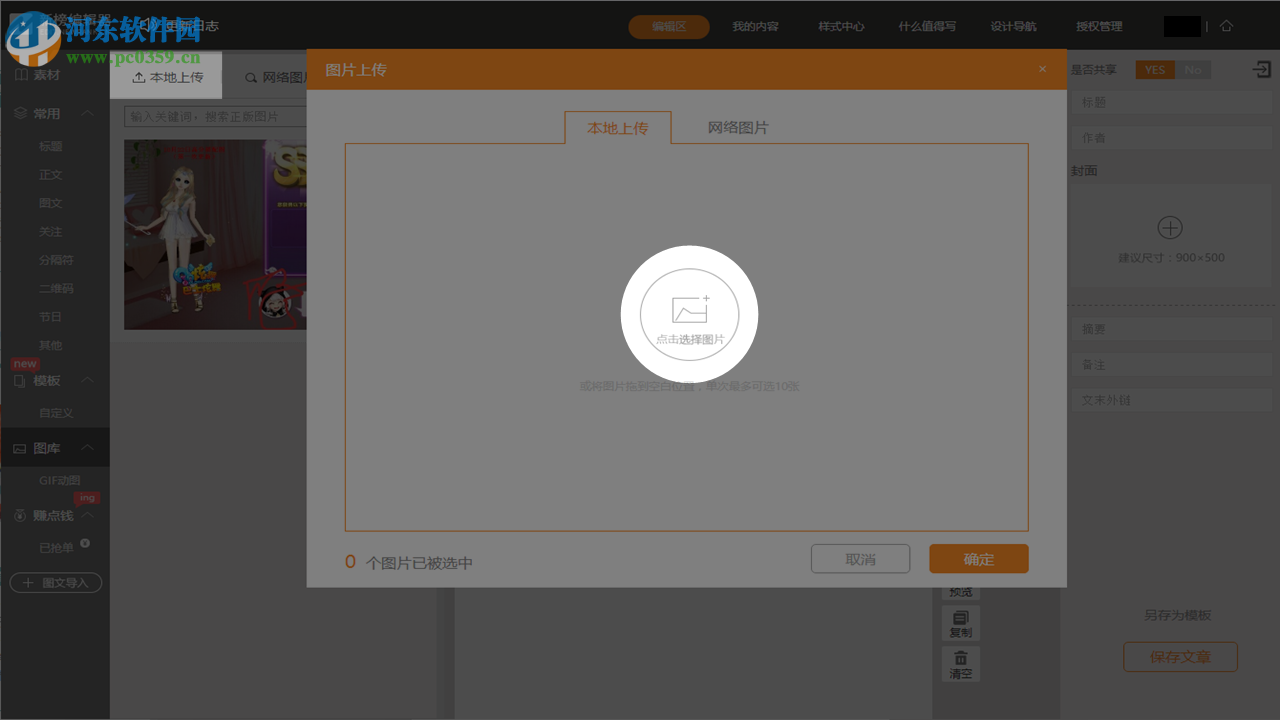Click the 模板 document icon
The width and height of the screenshot is (1280, 720).
[x=20, y=381]
